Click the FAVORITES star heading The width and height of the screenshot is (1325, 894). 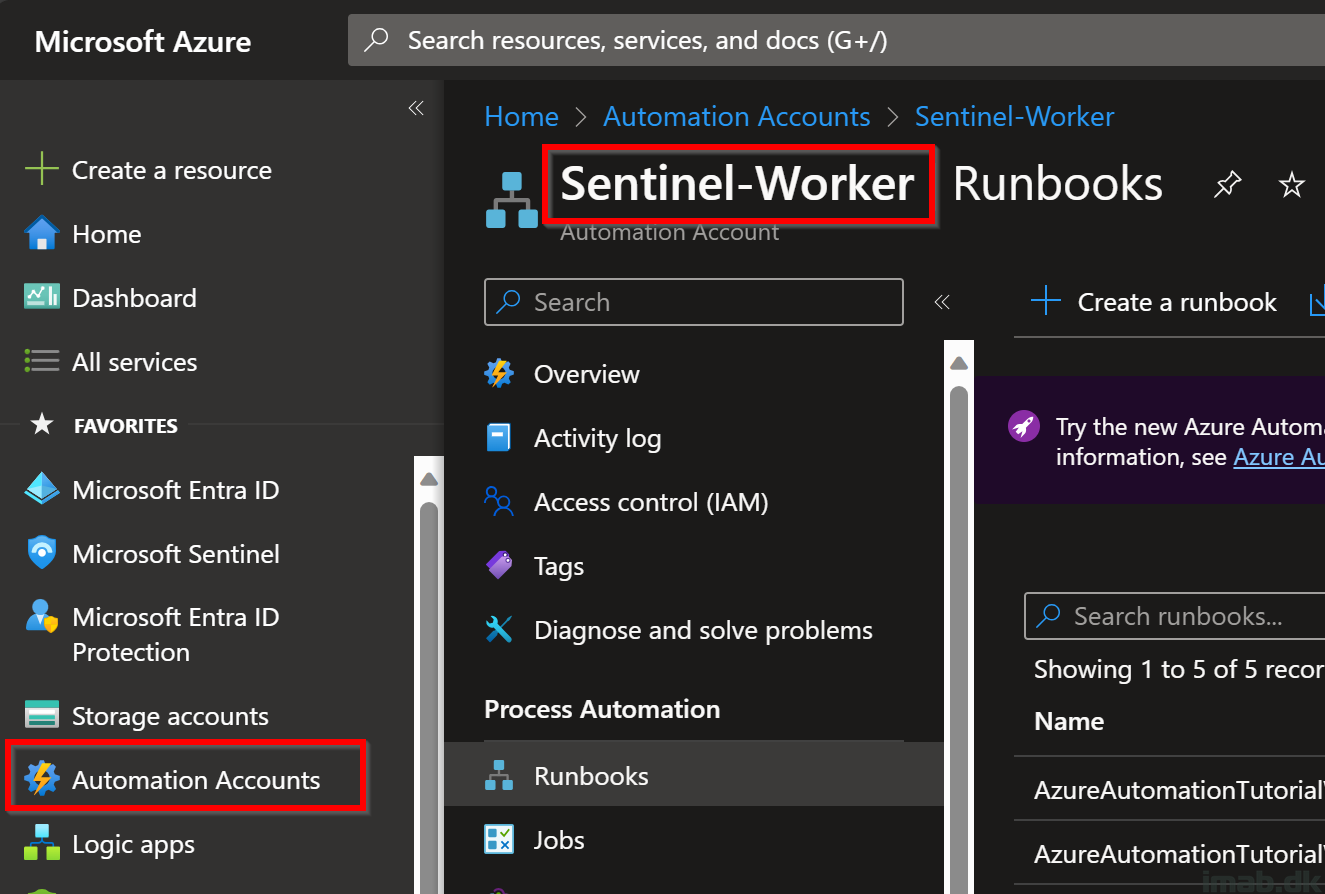pyautogui.click(x=104, y=425)
